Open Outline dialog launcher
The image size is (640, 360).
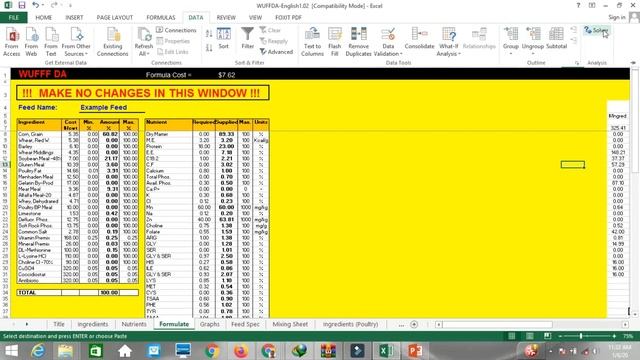(x=577, y=63)
